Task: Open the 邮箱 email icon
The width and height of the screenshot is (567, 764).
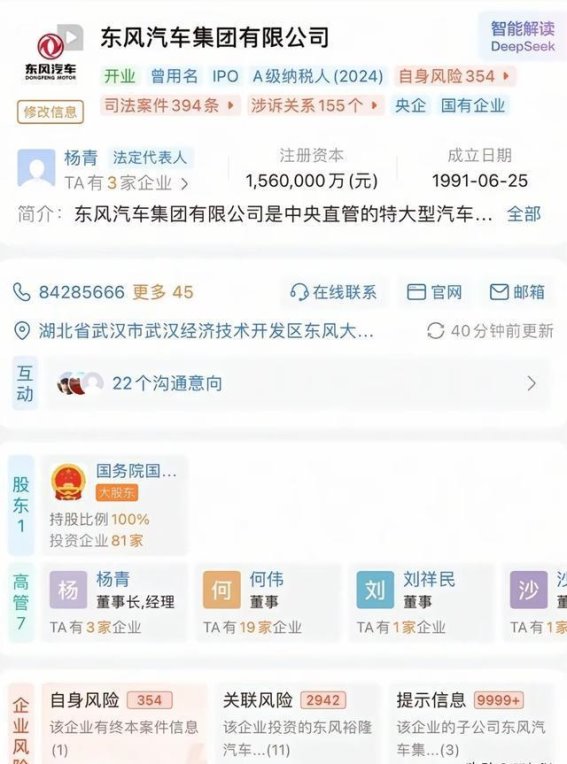Action: [499, 292]
